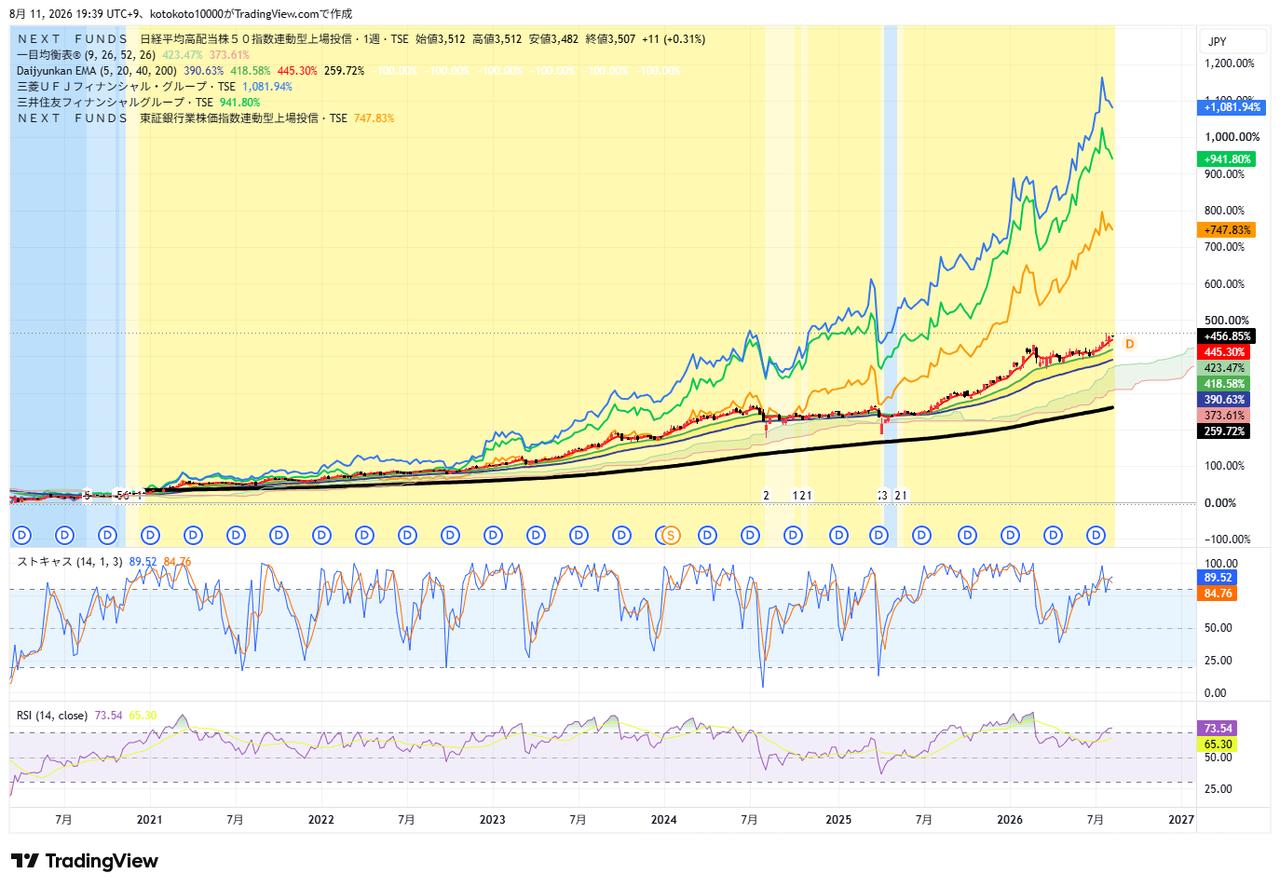1280x889 pixels.
Task: Click the black +456.85% price scale label
Action: [x=1226, y=336]
